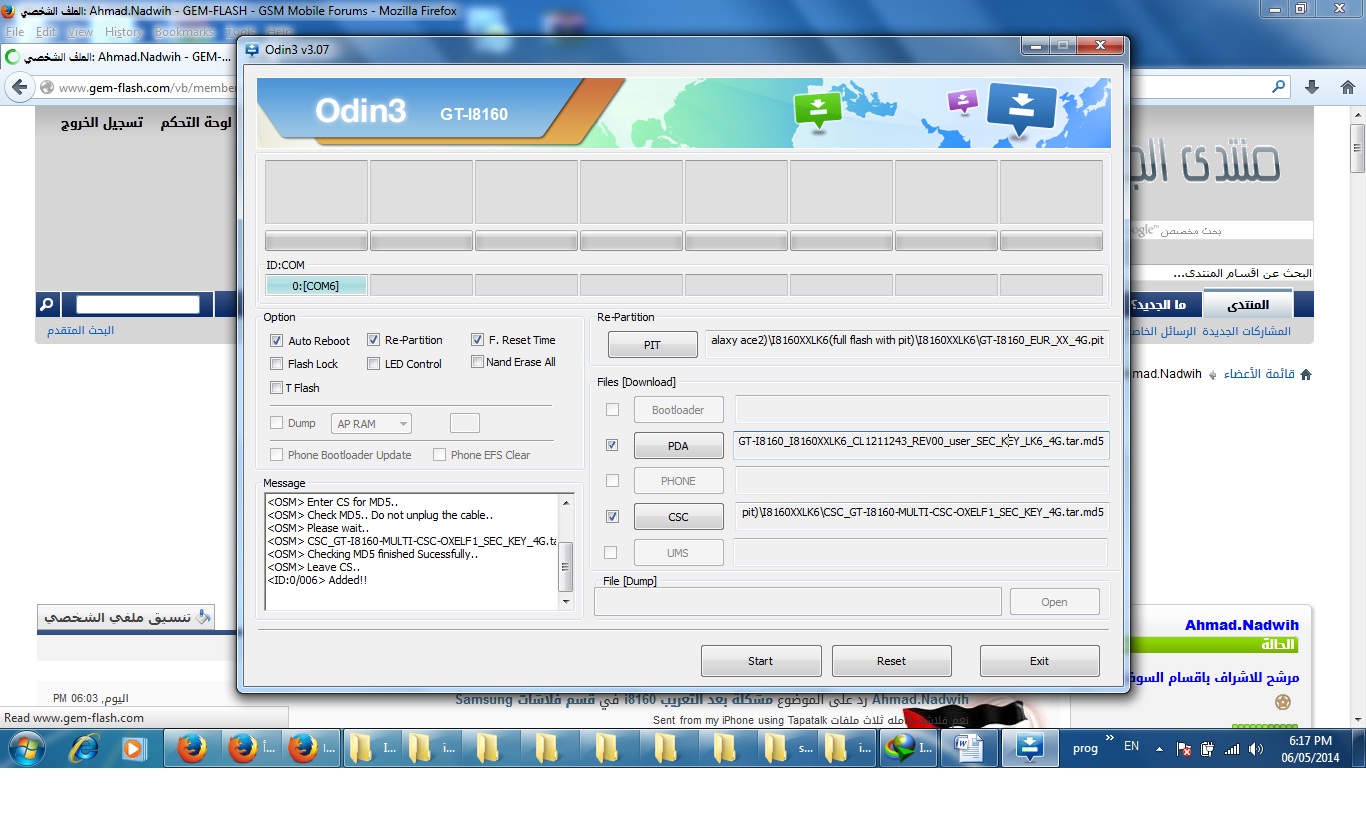Click the تنسيق ملفي الشخصي profile button
The width and height of the screenshot is (1366, 816).
point(126,617)
